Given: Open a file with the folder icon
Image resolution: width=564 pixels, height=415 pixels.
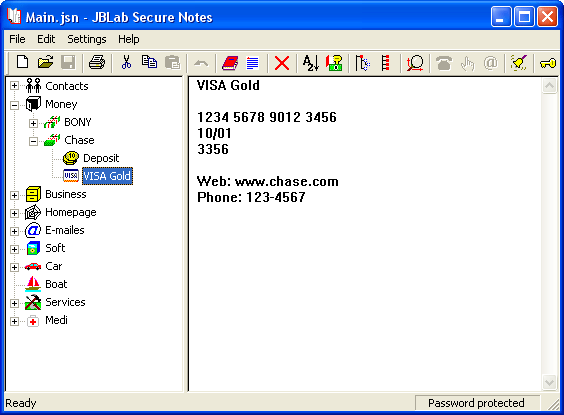Looking at the screenshot, I should point(45,63).
